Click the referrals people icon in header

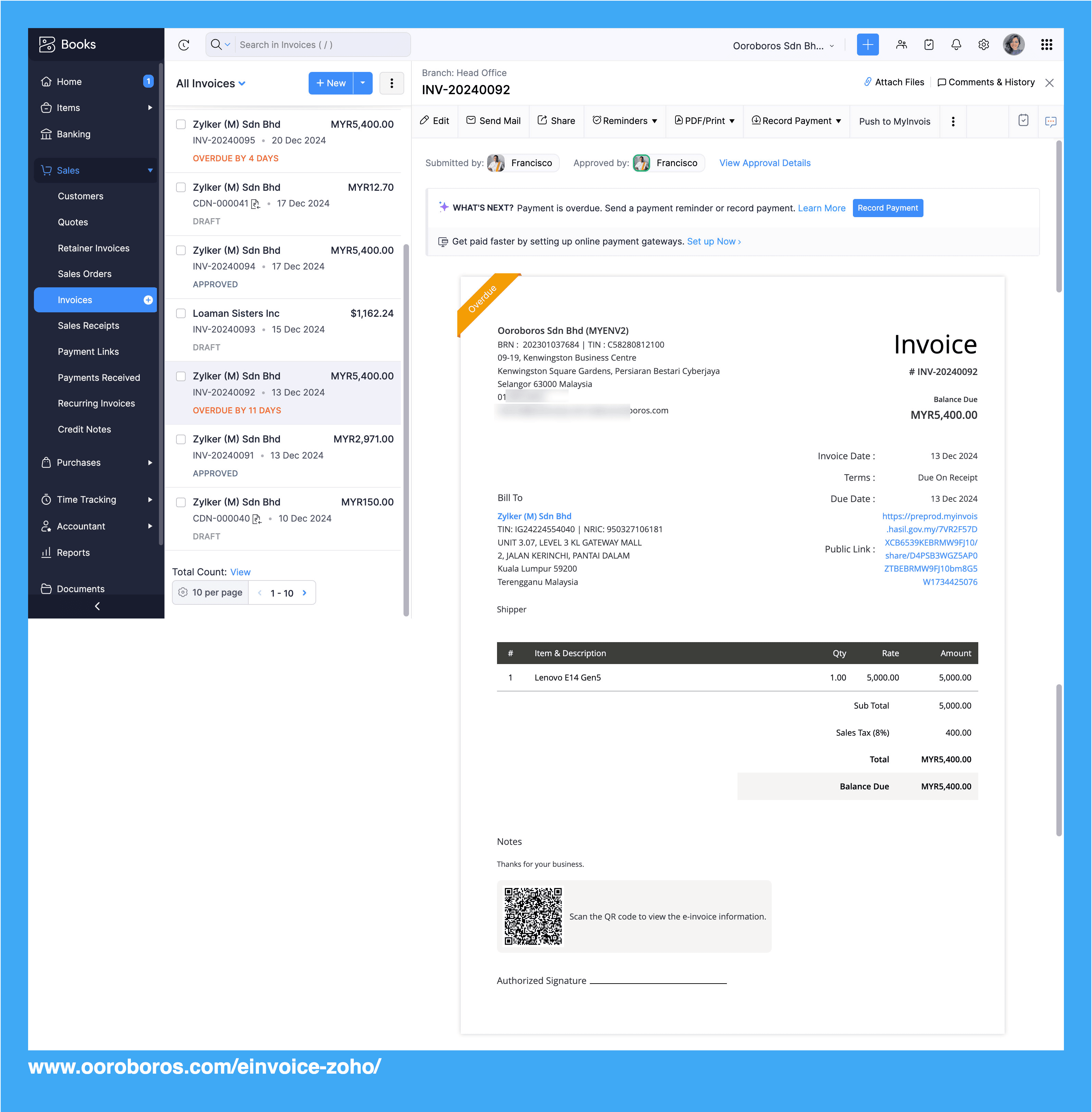[x=901, y=45]
